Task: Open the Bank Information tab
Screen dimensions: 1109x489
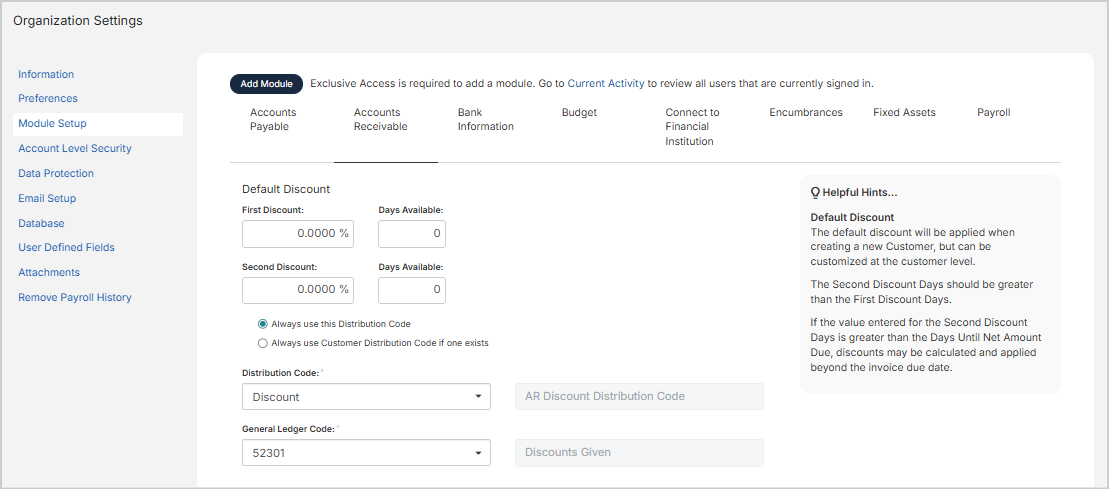Action: click(485, 120)
